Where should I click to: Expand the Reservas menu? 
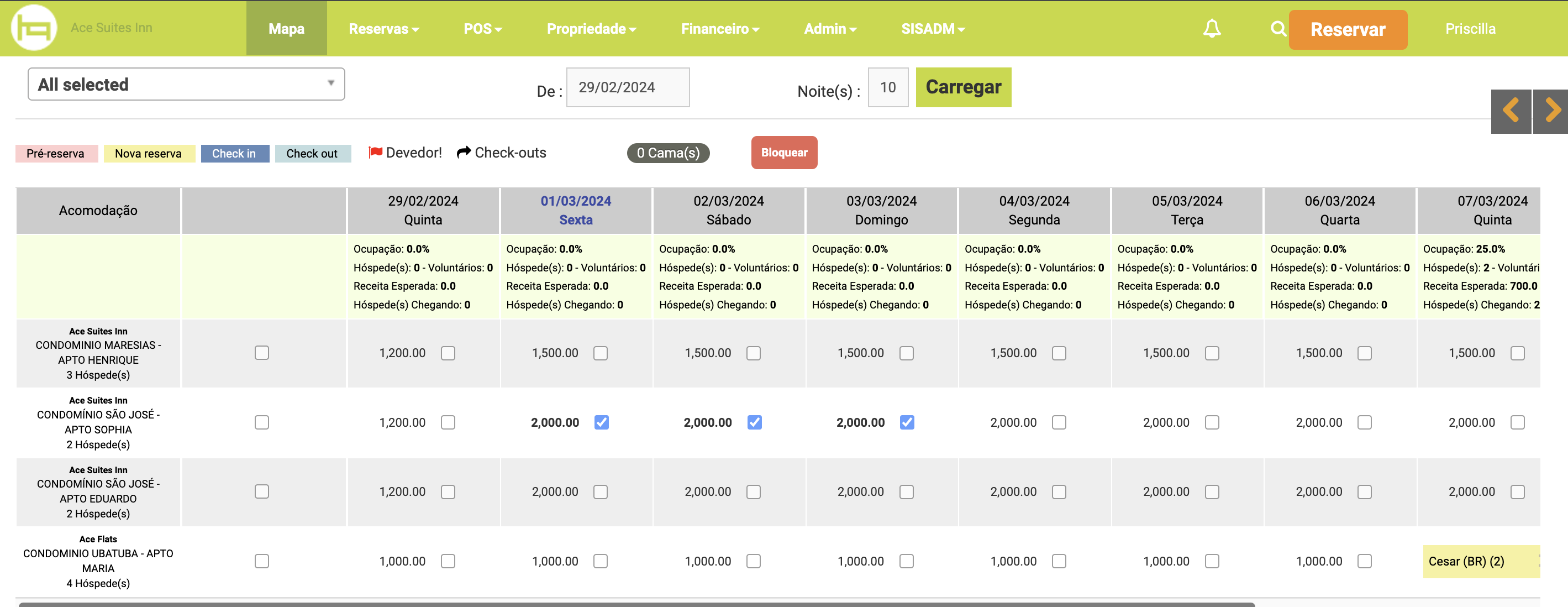click(383, 29)
